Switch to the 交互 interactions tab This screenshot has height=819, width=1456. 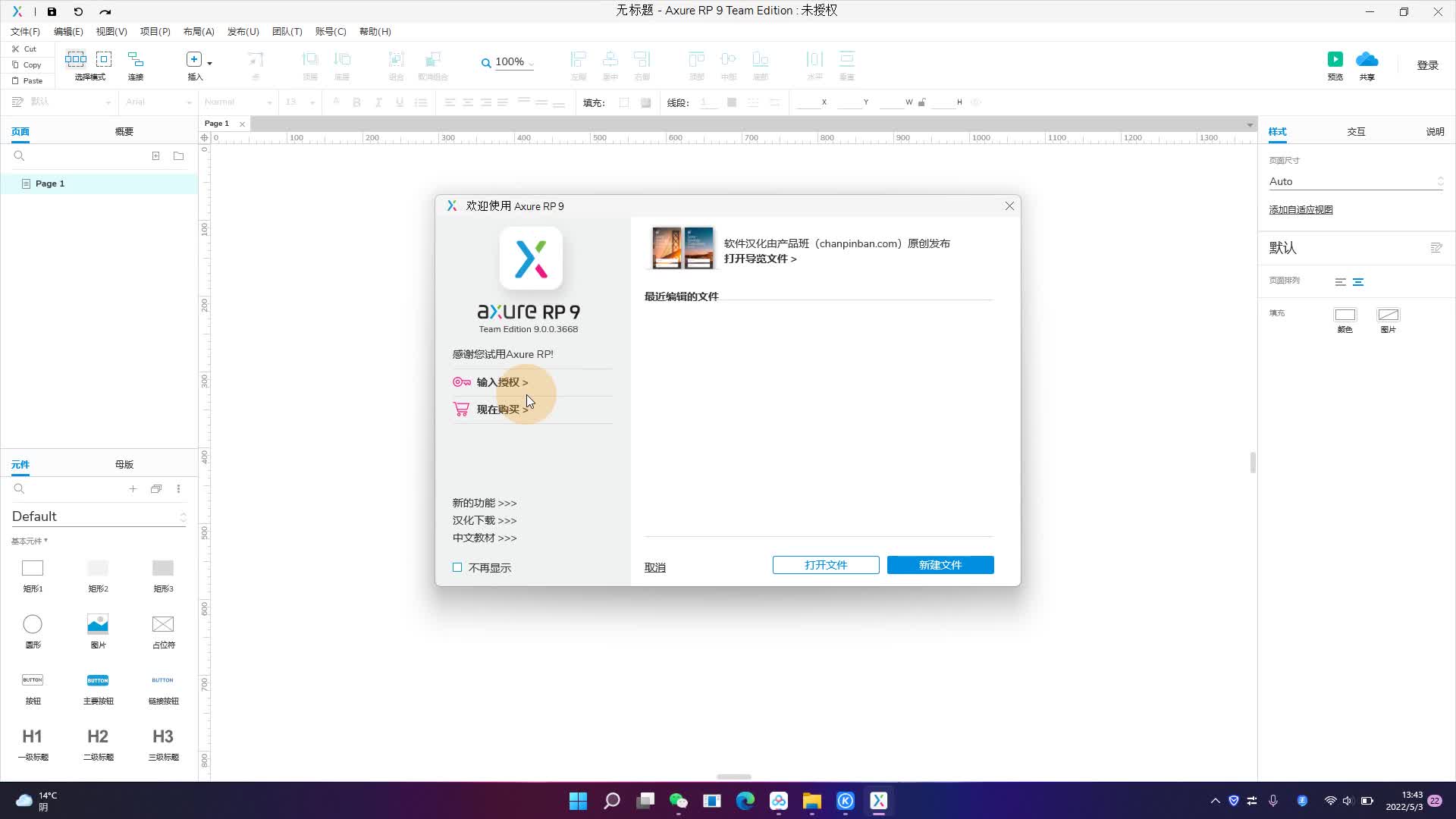click(1356, 131)
